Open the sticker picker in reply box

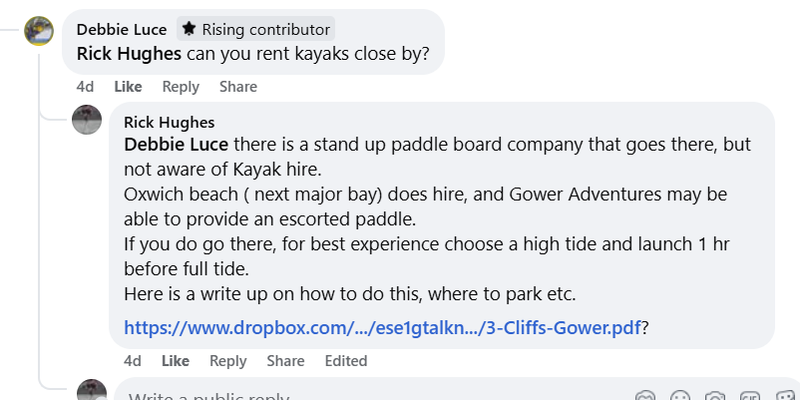(785, 396)
